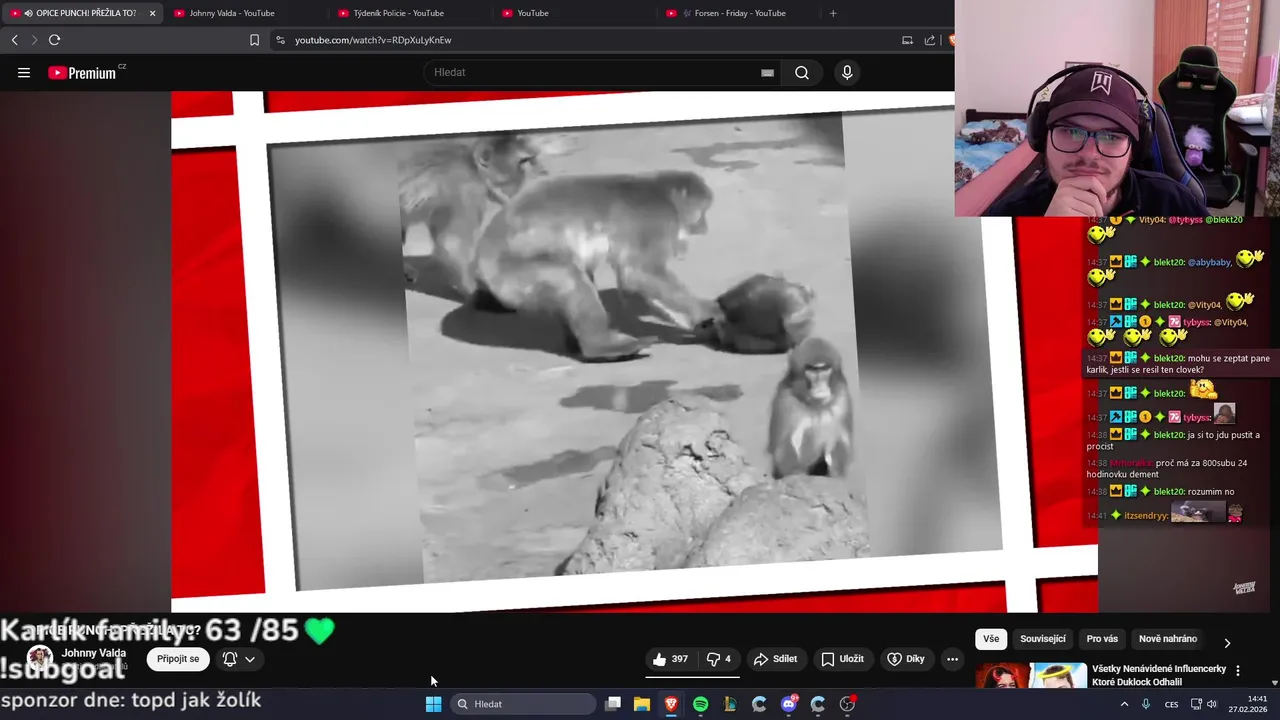The height and width of the screenshot is (720, 1280).
Task: Show hidden system tray icons chevron
Action: pos(1124,704)
